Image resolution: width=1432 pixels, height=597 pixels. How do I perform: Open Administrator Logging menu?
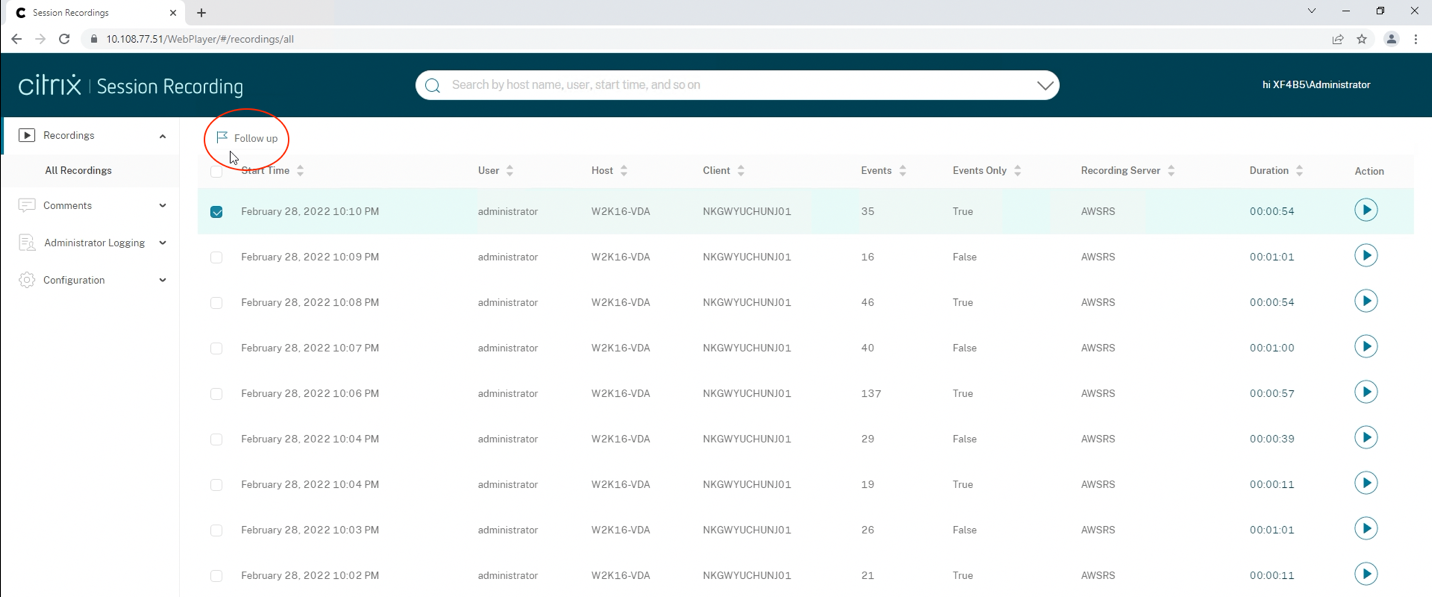click(x=93, y=243)
